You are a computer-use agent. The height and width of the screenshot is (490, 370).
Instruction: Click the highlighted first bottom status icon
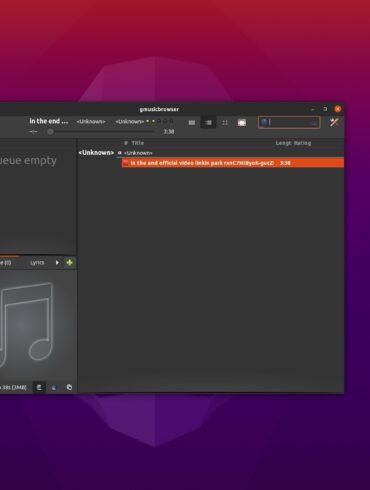pos(39,387)
